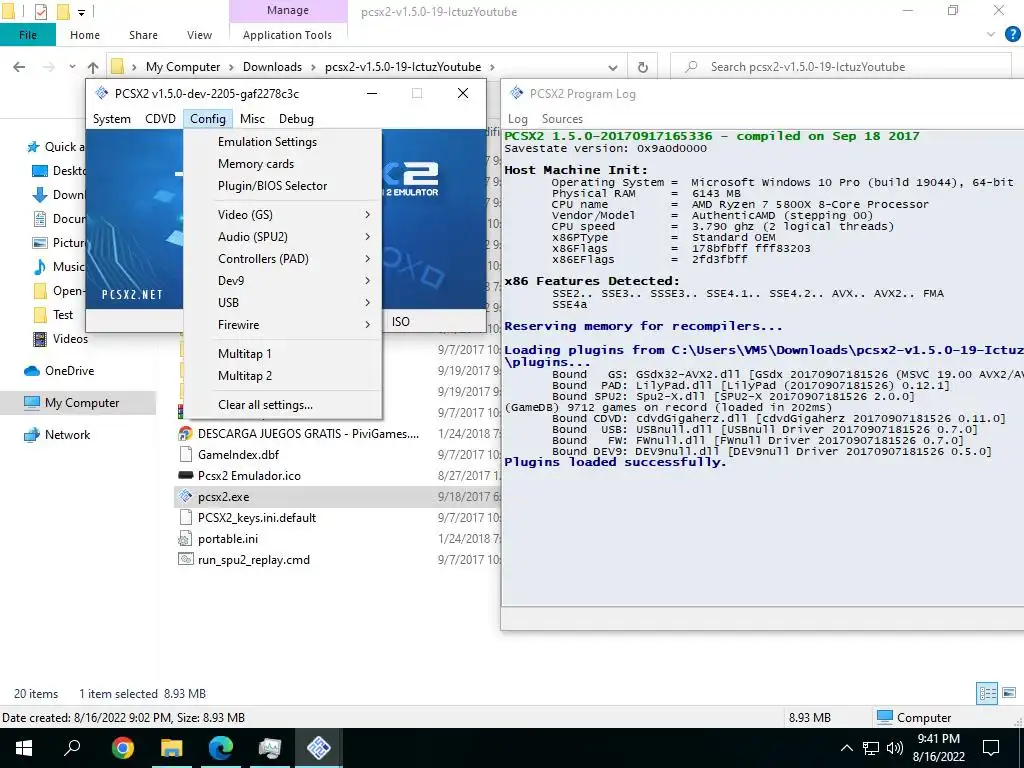The image size is (1024, 768).
Task: Open Sources menu in Program Log window
Action: pos(562,119)
